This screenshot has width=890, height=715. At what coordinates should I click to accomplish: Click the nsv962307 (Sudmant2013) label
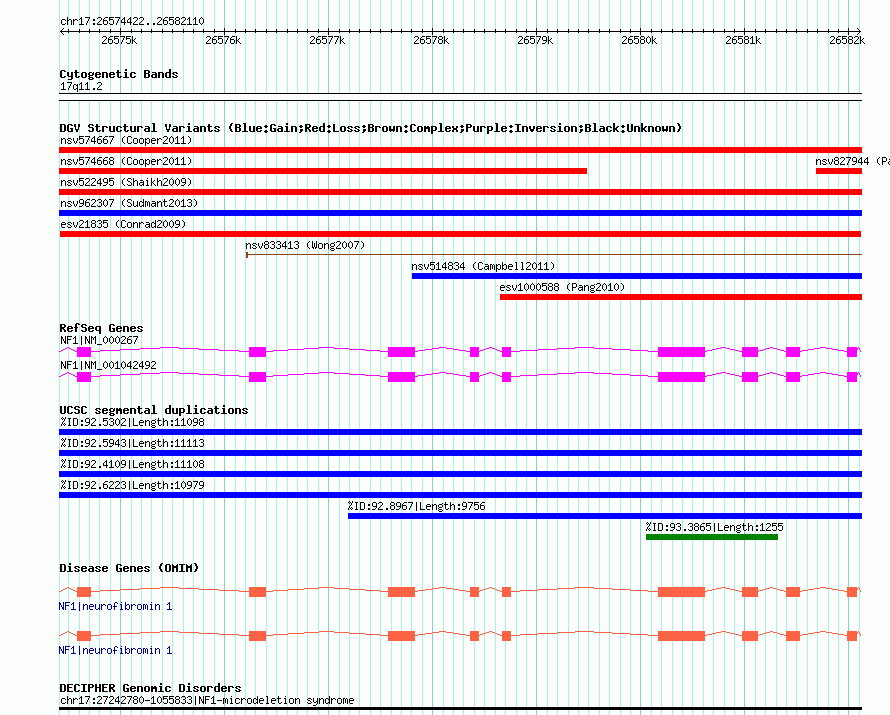click(x=129, y=203)
